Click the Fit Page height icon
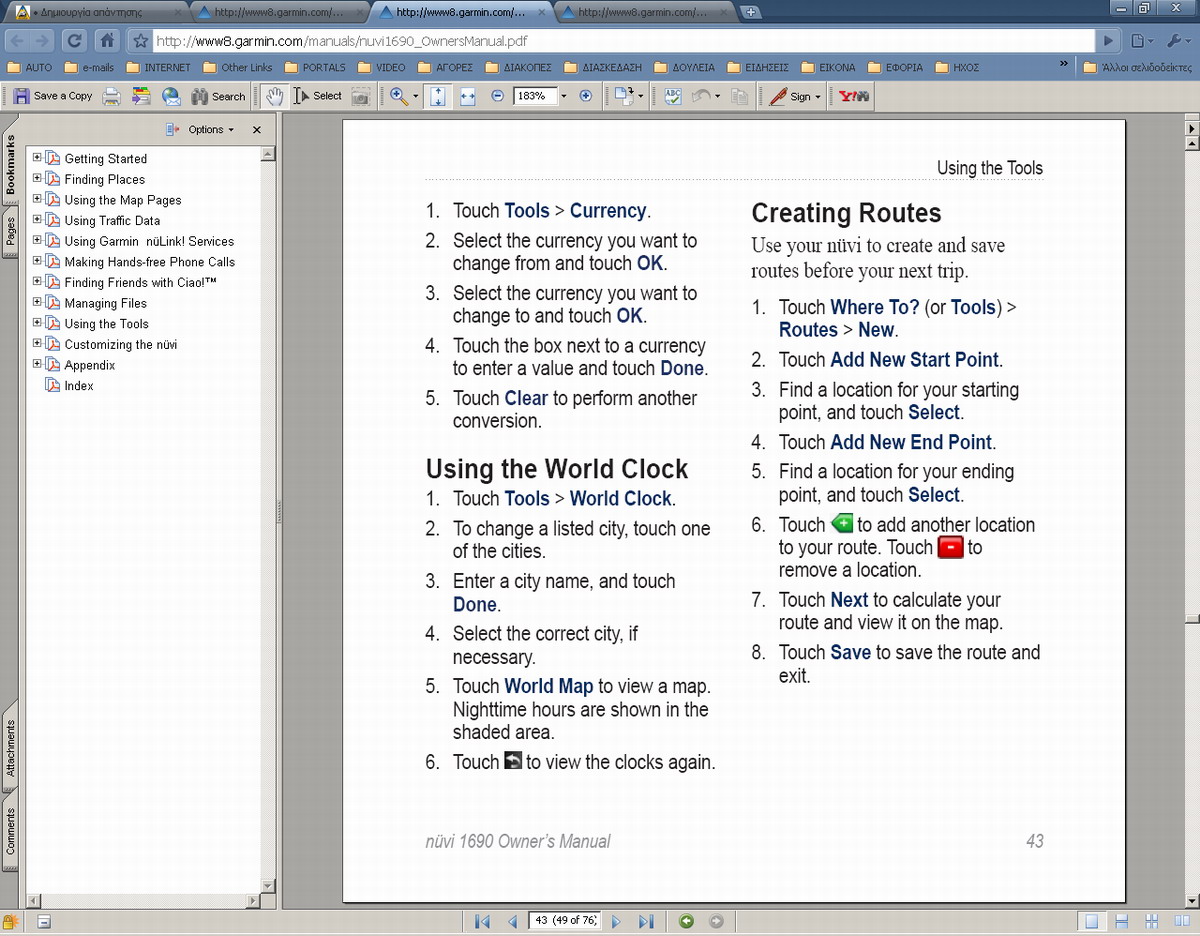Image resolution: width=1200 pixels, height=936 pixels. [x=438, y=96]
